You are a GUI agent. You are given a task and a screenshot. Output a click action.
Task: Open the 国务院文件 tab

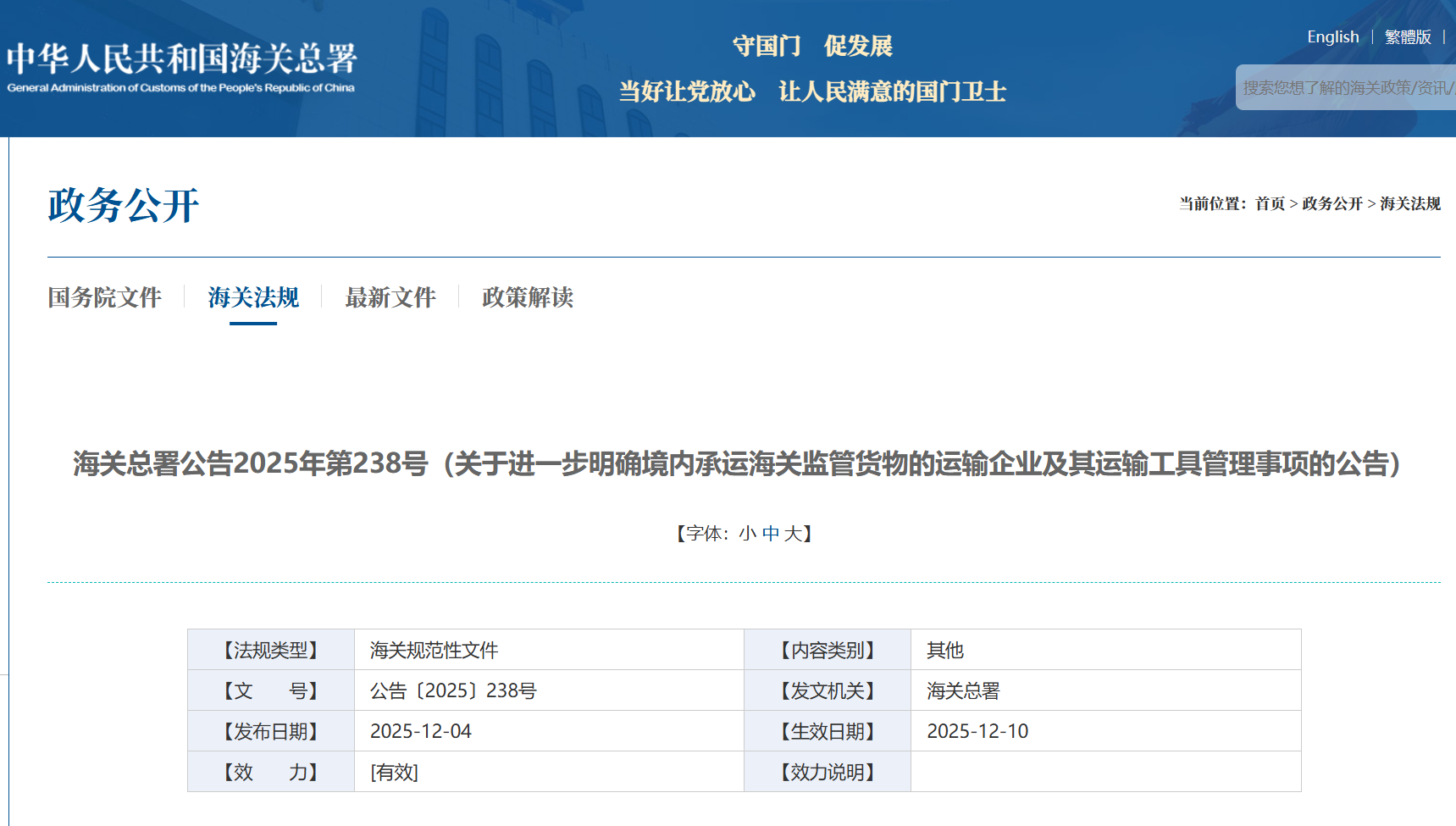pyautogui.click(x=104, y=297)
